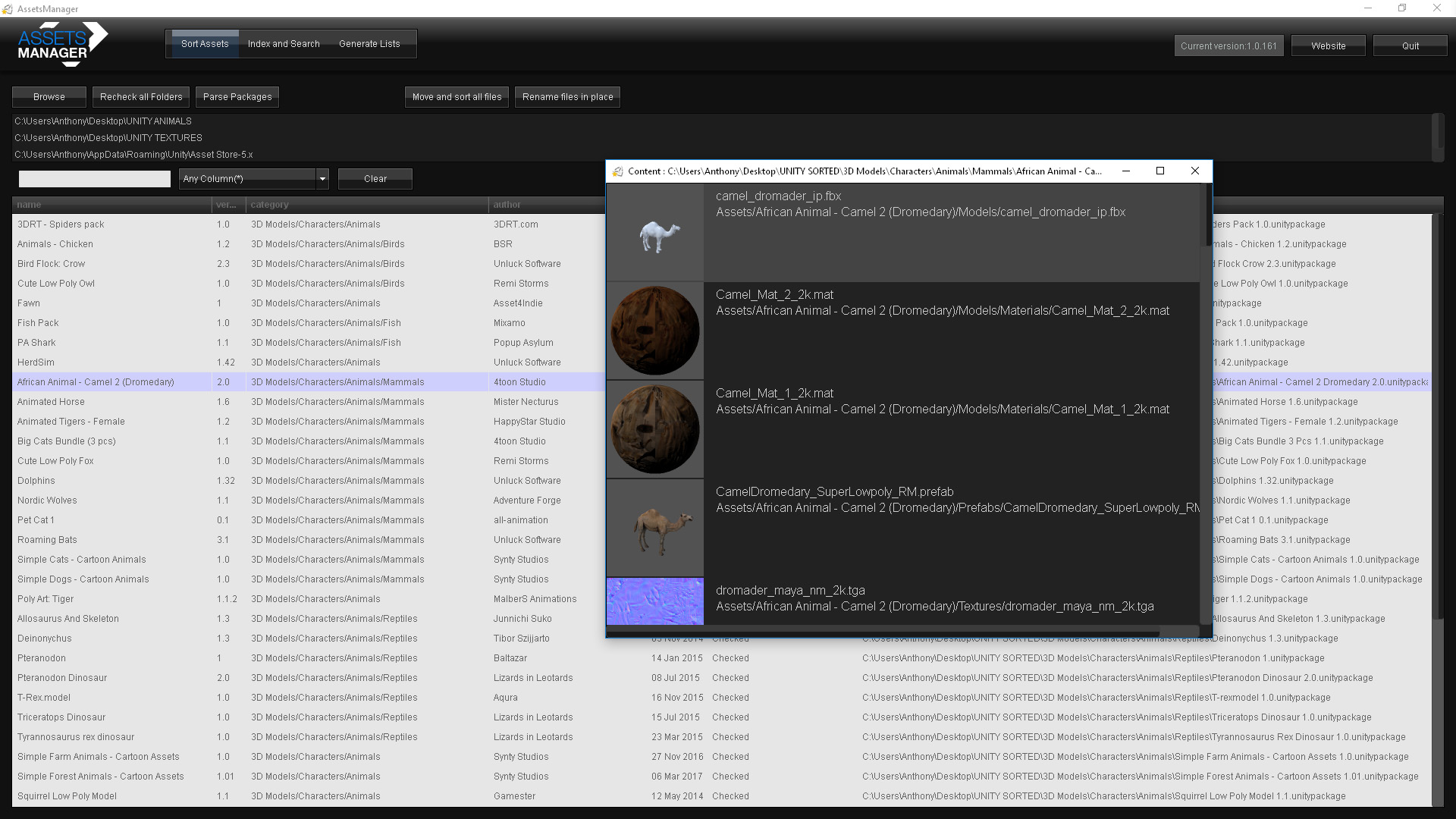Screen dimensions: 1456x819
Task: Select the Camel_Mat_1_2k material thumbnail
Action: (x=654, y=429)
